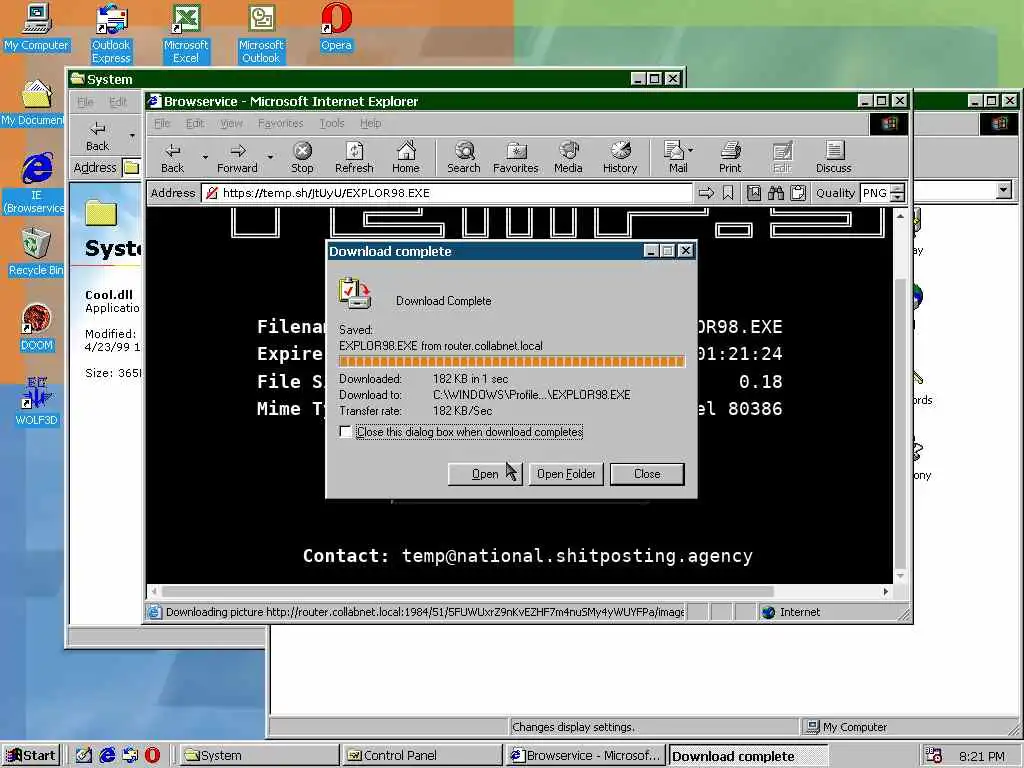Open Favorites menu in menu bar
1024x768 pixels.
point(280,123)
